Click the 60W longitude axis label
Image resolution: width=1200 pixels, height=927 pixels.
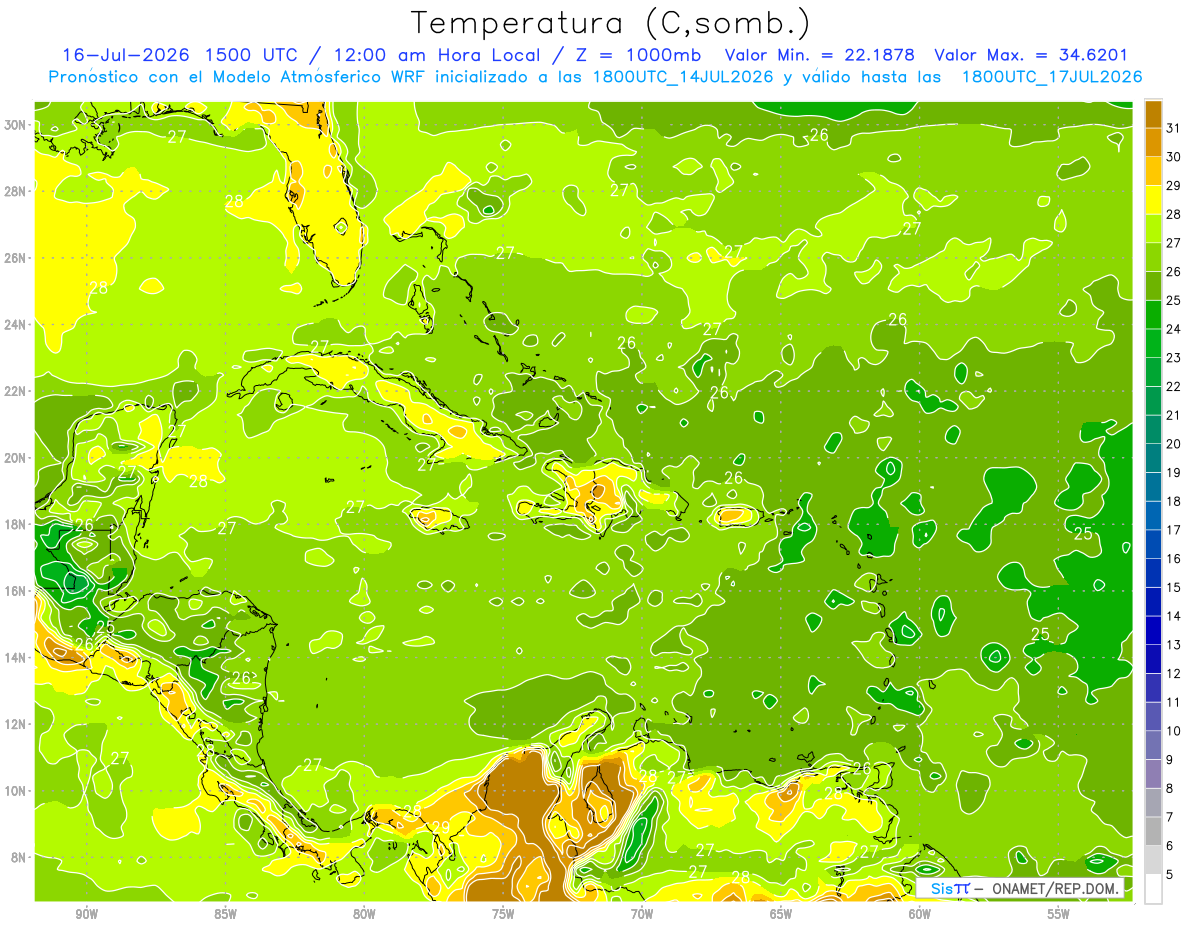920,914
